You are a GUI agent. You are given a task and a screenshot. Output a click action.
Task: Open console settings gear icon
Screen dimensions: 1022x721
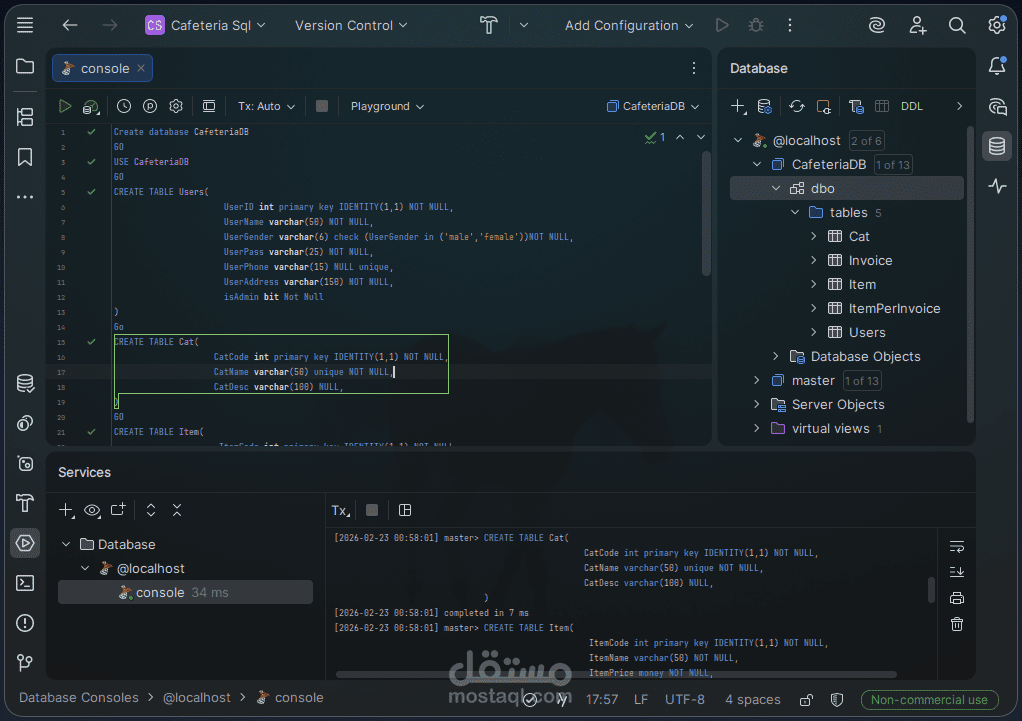pos(176,106)
